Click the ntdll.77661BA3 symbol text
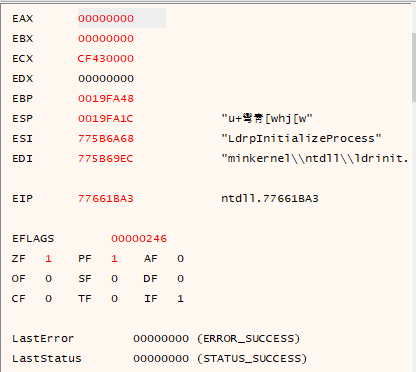 270,198
